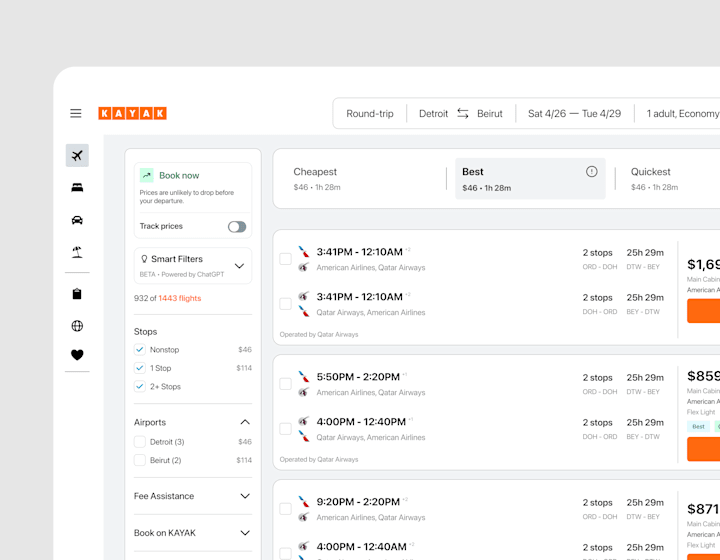The width and height of the screenshot is (720, 560).
Task: Collapse the Airports filter section
Action: (x=245, y=422)
